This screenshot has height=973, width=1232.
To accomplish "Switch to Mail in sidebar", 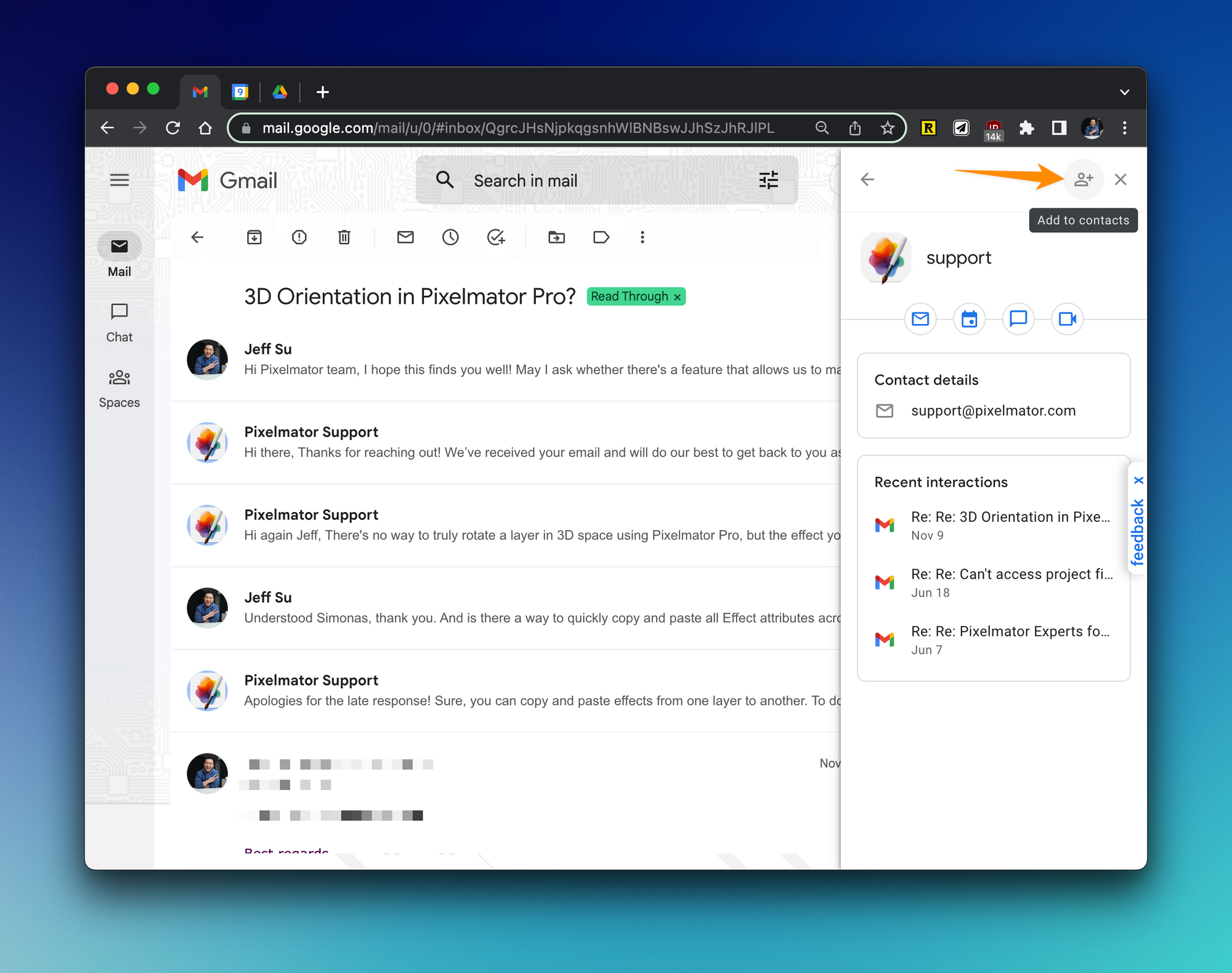I will coord(120,256).
